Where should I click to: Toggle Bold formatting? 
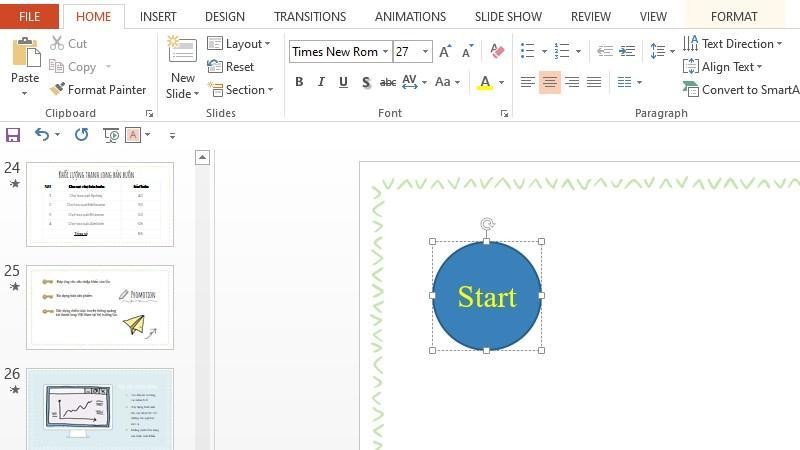(x=299, y=82)
